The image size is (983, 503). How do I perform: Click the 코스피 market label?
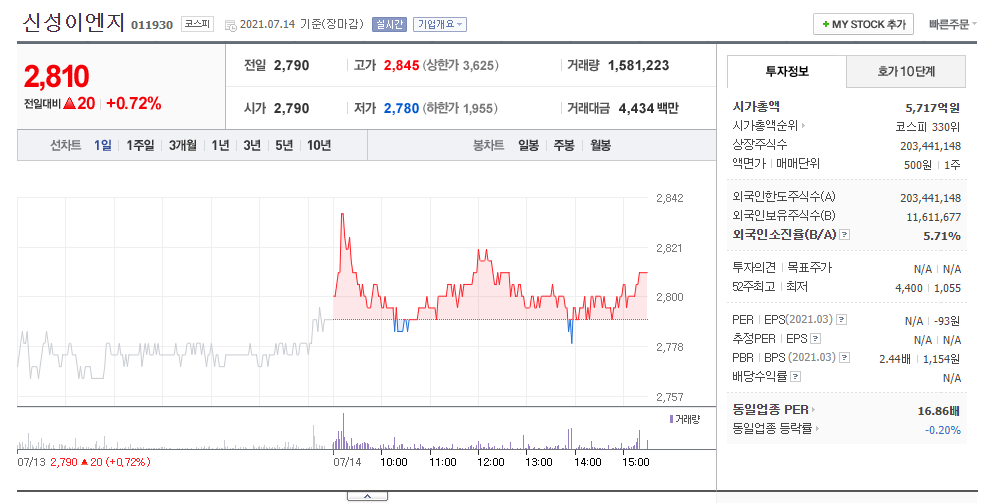(197, 24)
